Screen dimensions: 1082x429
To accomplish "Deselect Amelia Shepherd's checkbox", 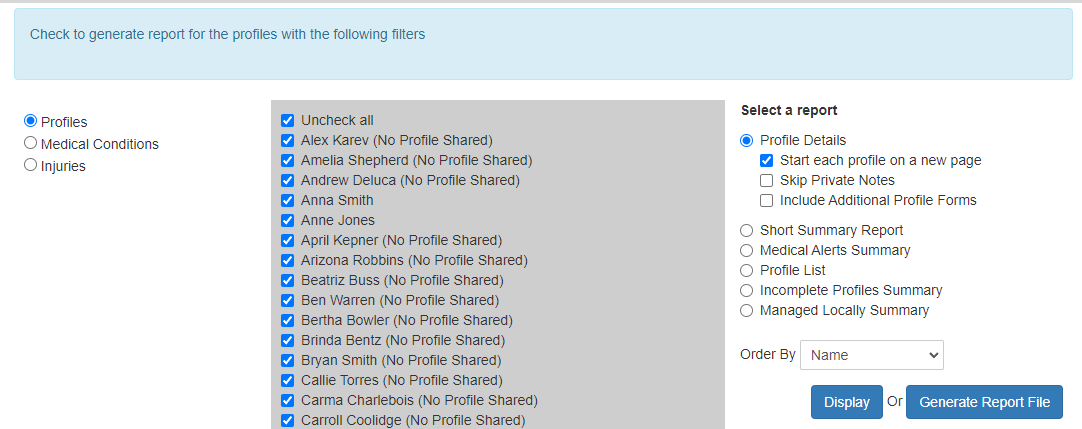I will 288,160.
